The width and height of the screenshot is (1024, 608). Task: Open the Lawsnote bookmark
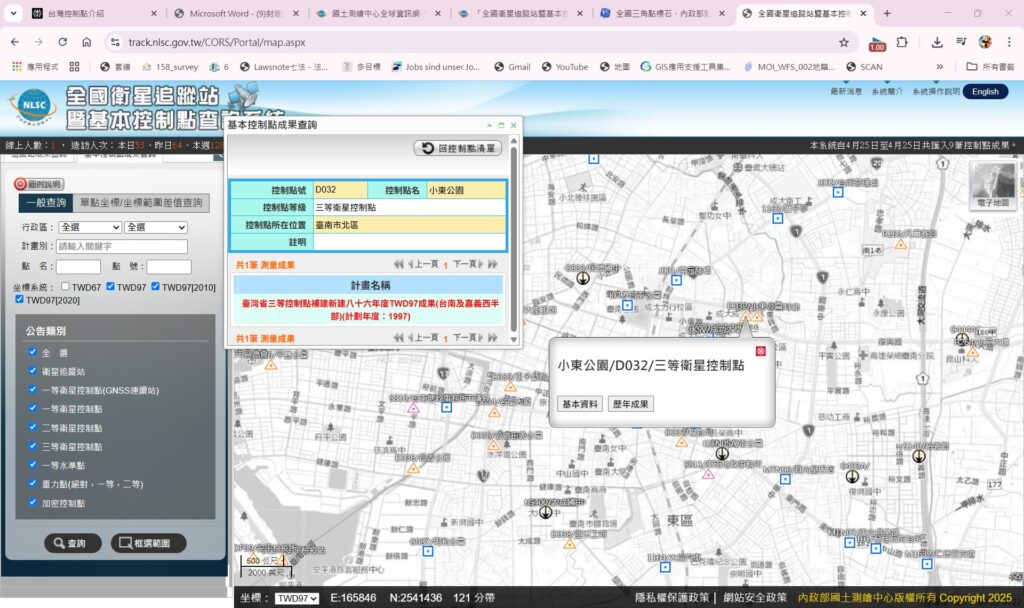click(283, 67)
